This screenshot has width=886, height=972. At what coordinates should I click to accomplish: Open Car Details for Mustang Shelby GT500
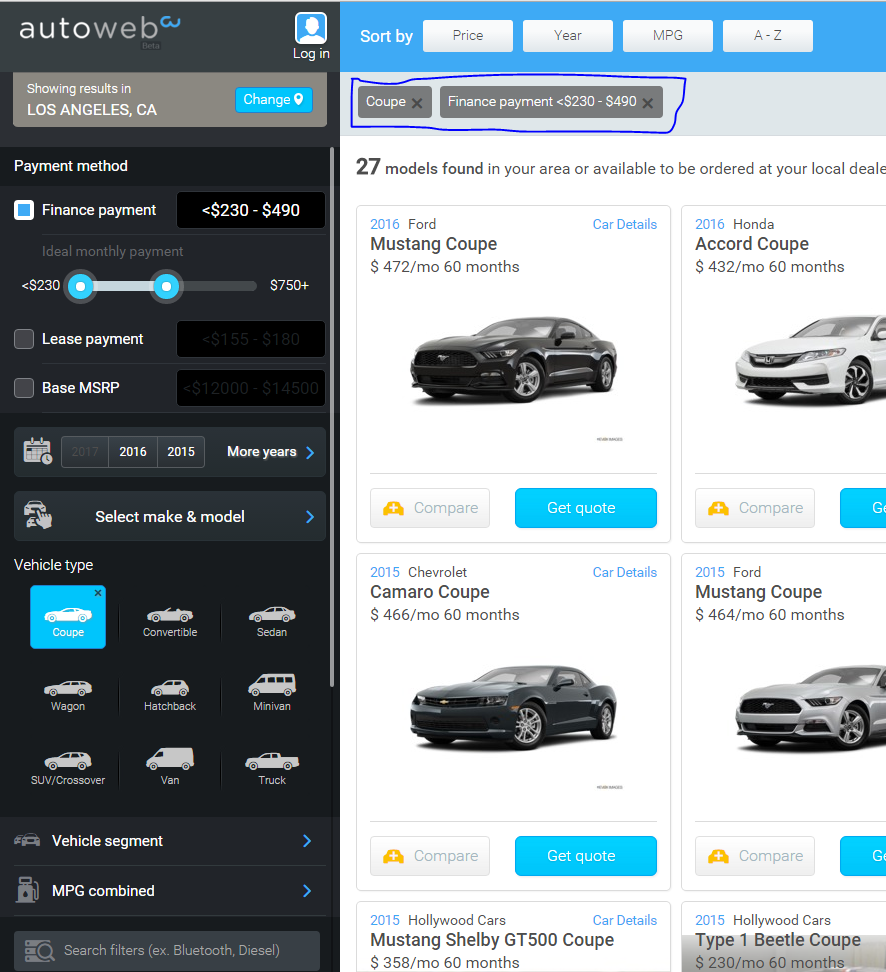click(x=624, y=920)
